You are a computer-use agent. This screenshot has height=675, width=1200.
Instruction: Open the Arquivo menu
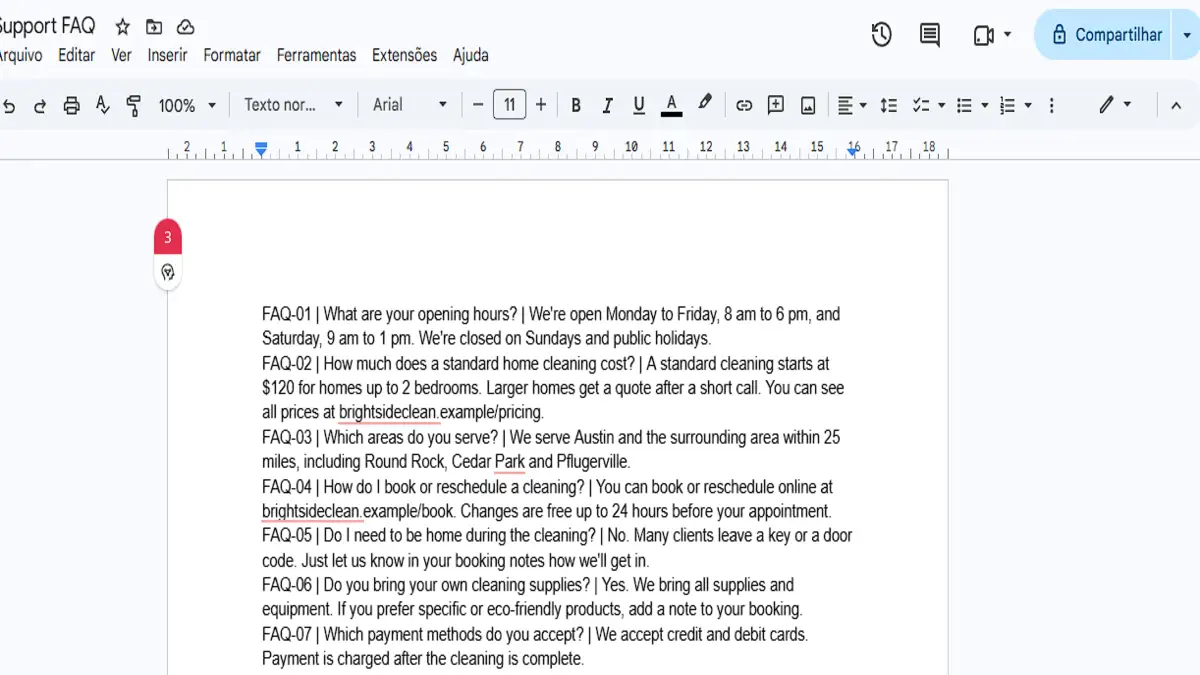(x=20, y=55)
